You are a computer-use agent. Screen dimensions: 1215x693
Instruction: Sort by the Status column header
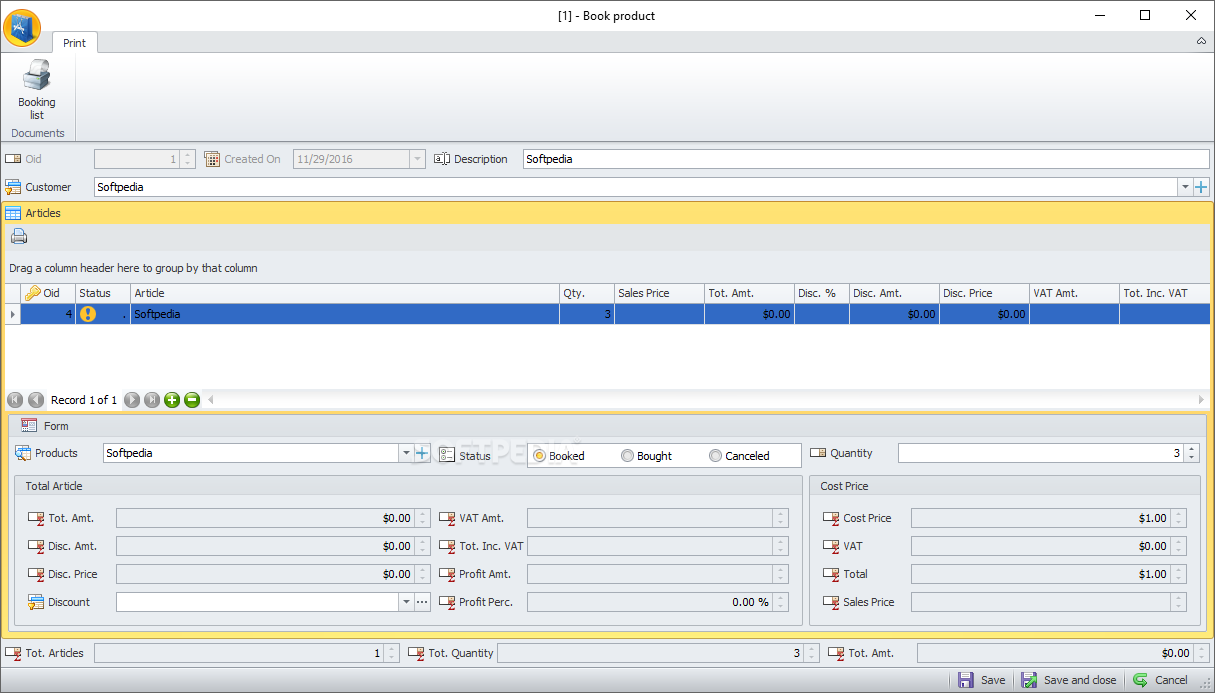pyautogui.click(x=103, y=293)
